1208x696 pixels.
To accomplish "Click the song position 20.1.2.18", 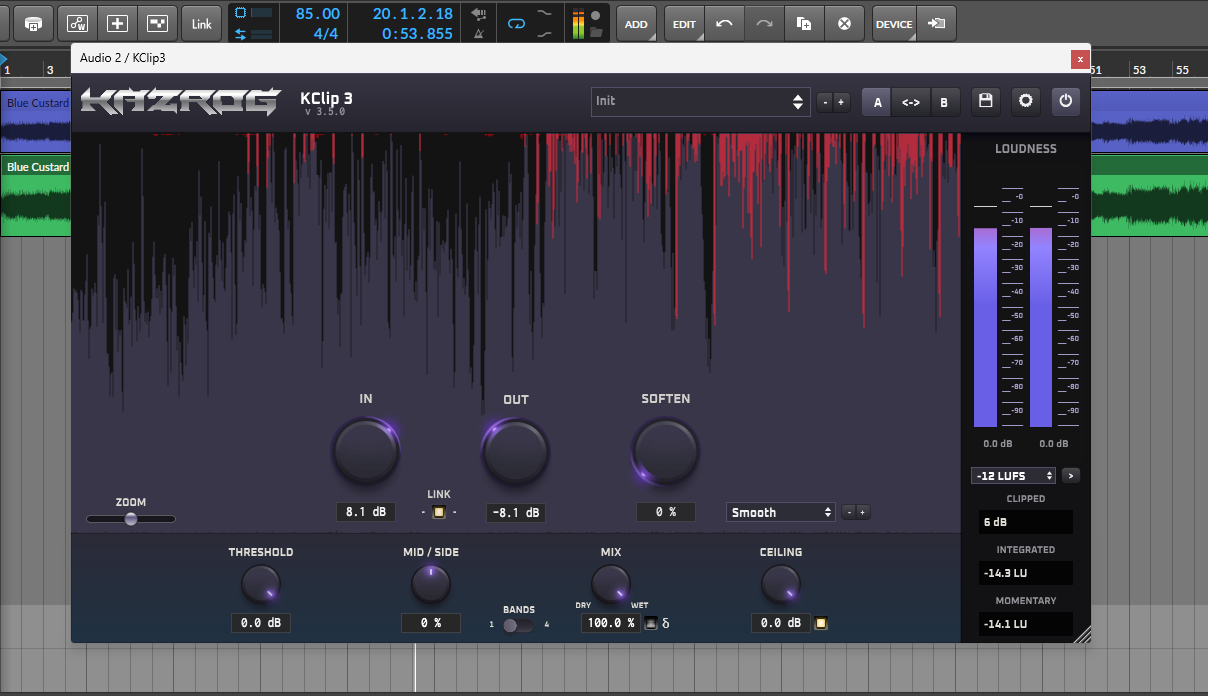I will (412, 14).
